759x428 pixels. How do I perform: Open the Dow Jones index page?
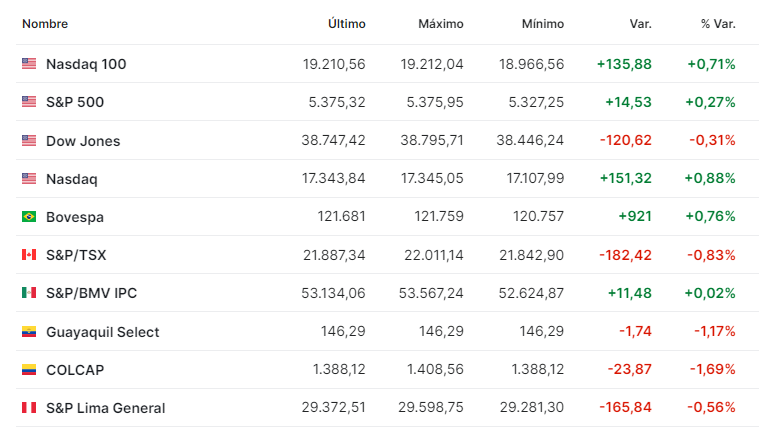[83, 141]
